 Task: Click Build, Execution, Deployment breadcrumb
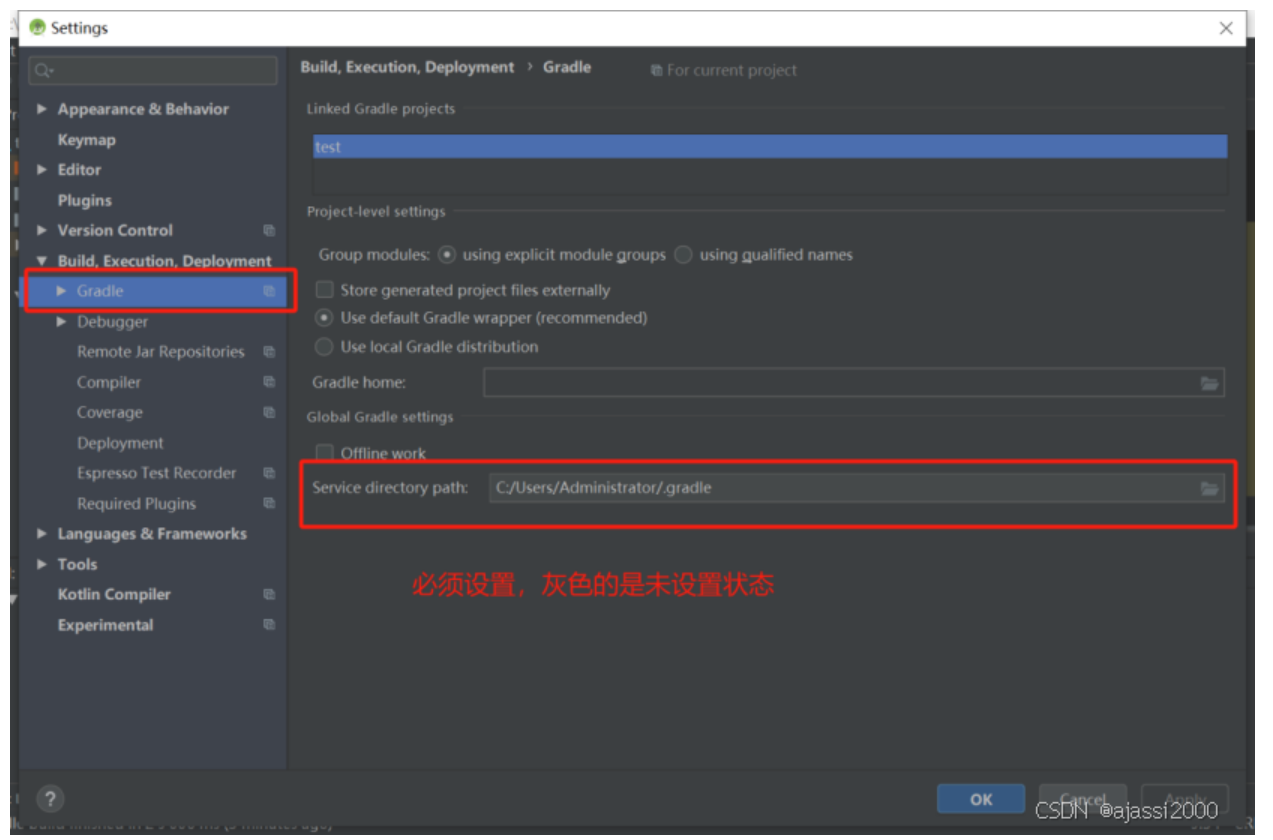coord(407,67)
